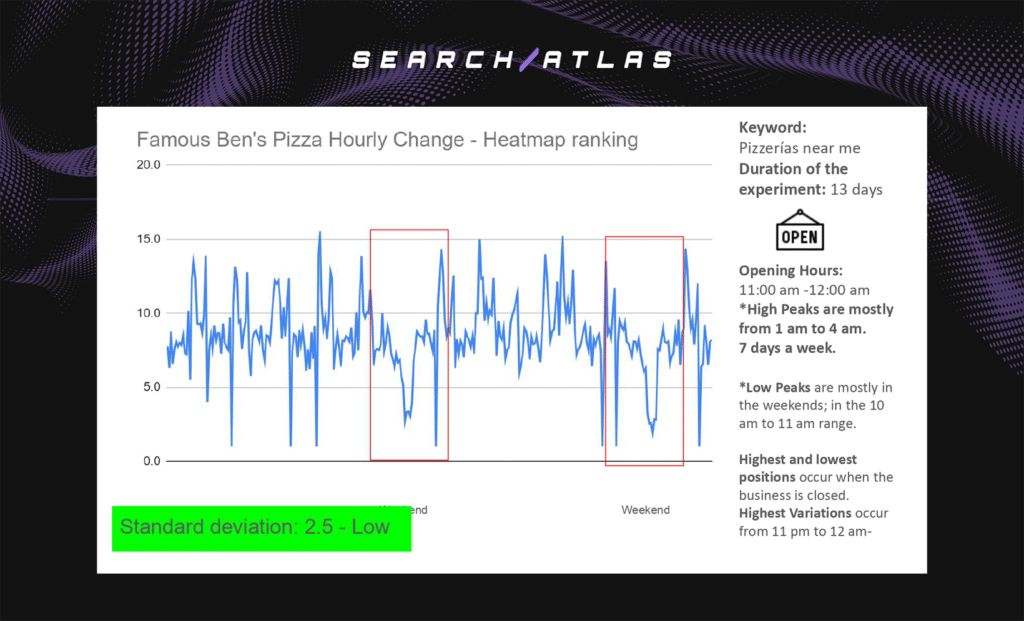Click the '5.0' y-axis label
The image size is (1024, 621).
151,387
